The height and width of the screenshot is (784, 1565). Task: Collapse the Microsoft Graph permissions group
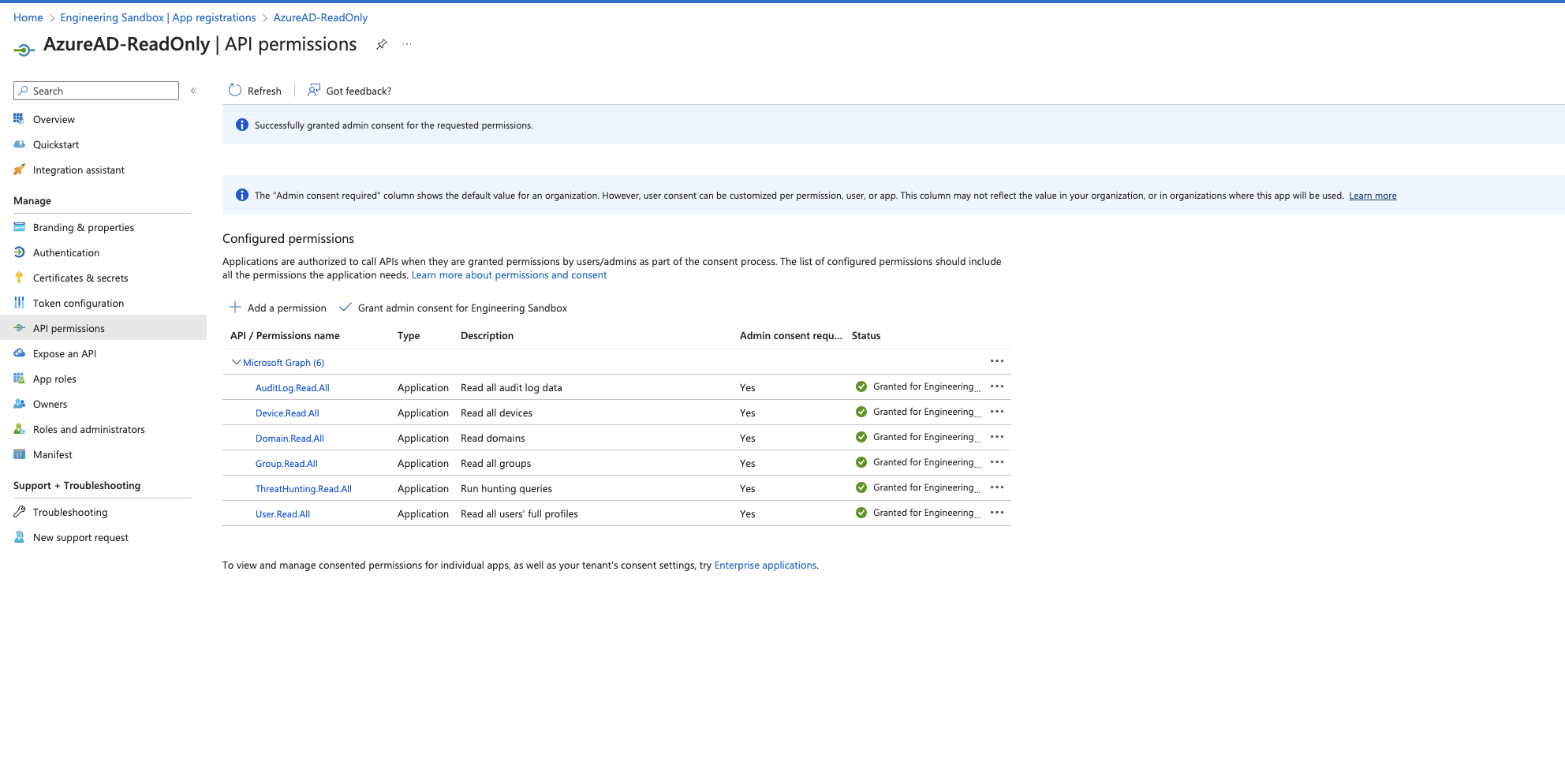click(236, 362)
